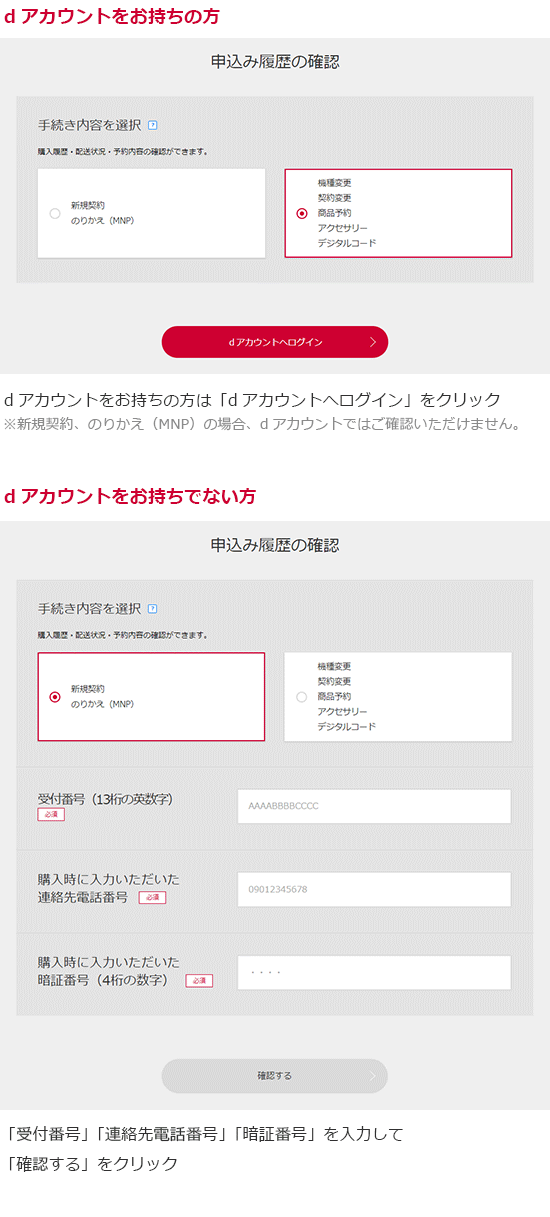Click 必須 badge under 受付番号 label
Image resolution: width=550 pixels, height=1217 pixels.
[x=51, y=815]
